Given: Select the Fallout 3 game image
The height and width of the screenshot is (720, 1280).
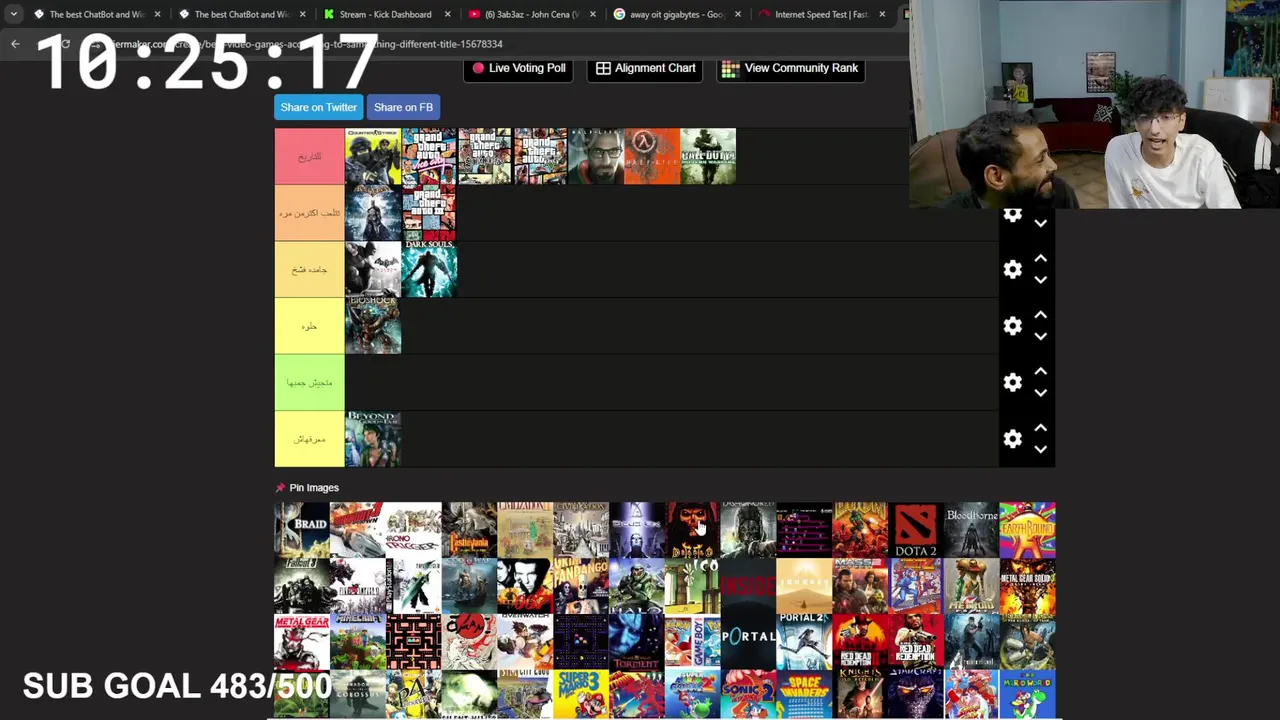Looking at the screenshot, I should click(x=302, y=586).
